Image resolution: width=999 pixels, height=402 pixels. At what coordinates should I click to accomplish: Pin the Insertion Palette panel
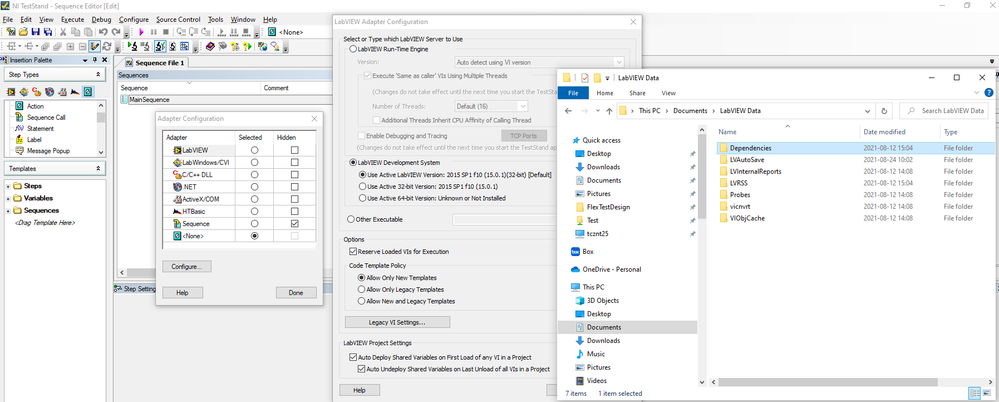tap(95, 60)
